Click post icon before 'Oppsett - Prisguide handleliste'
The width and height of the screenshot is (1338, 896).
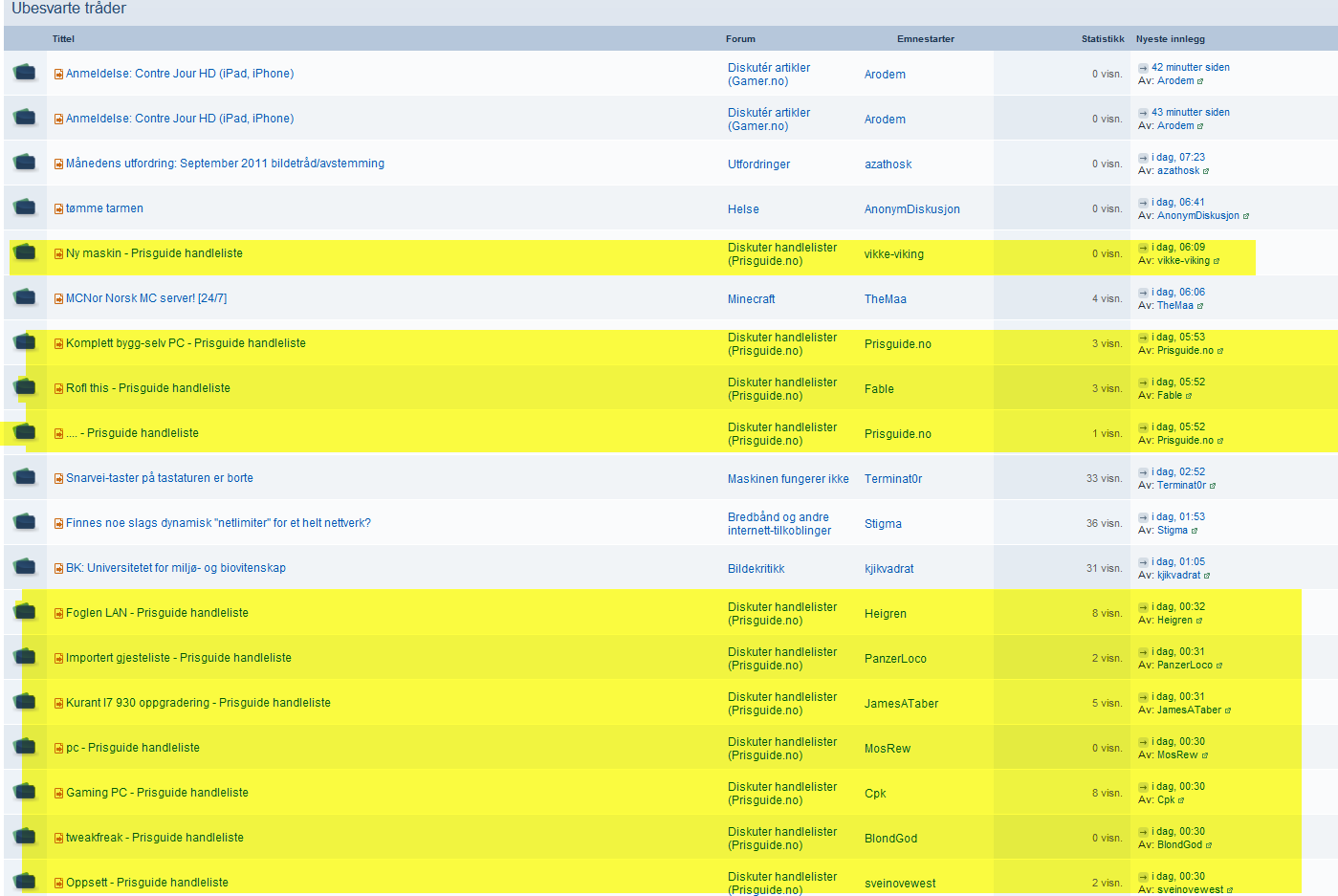pos(58,884)
